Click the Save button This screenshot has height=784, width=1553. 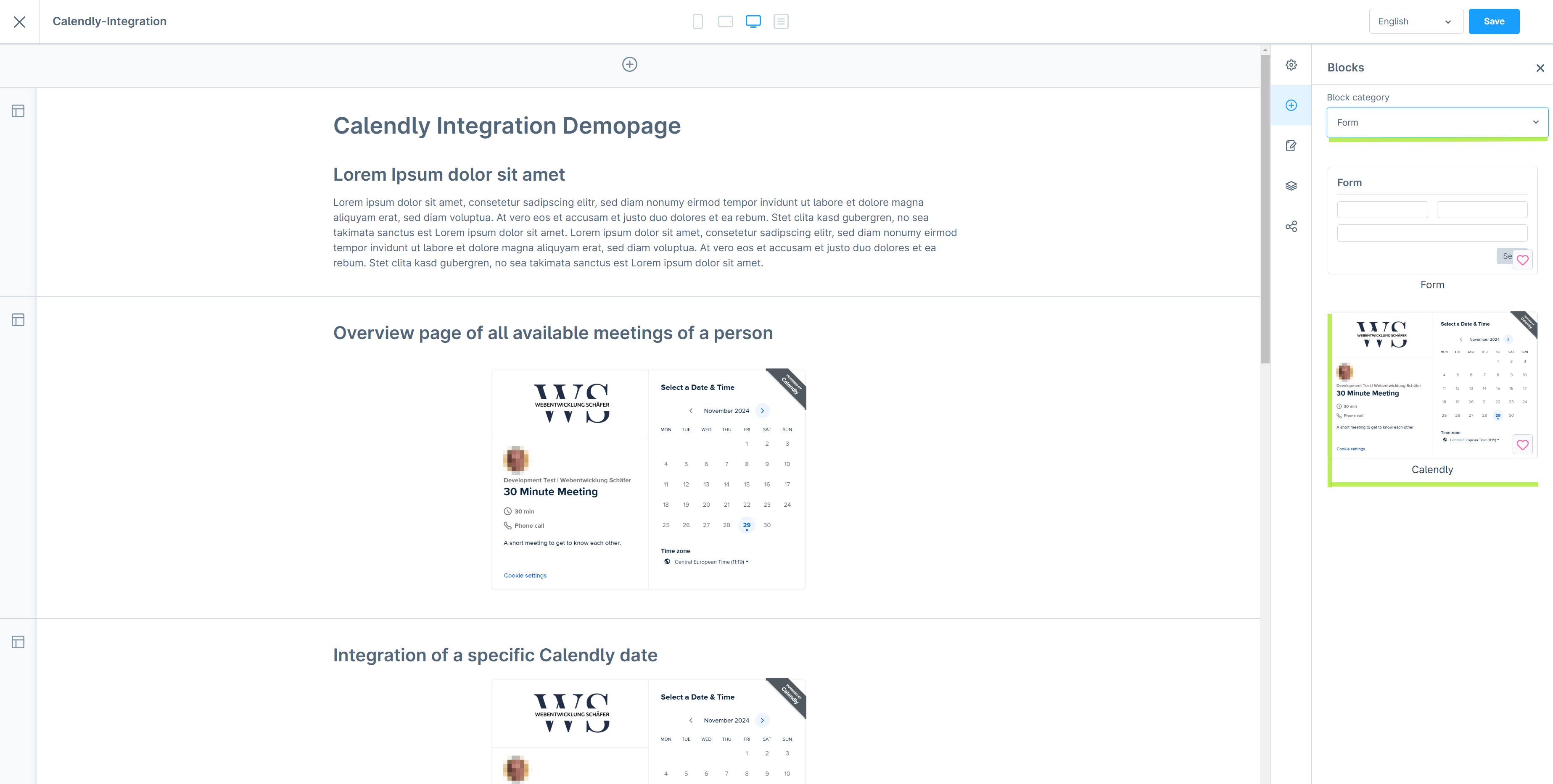tap(1494, 21)
